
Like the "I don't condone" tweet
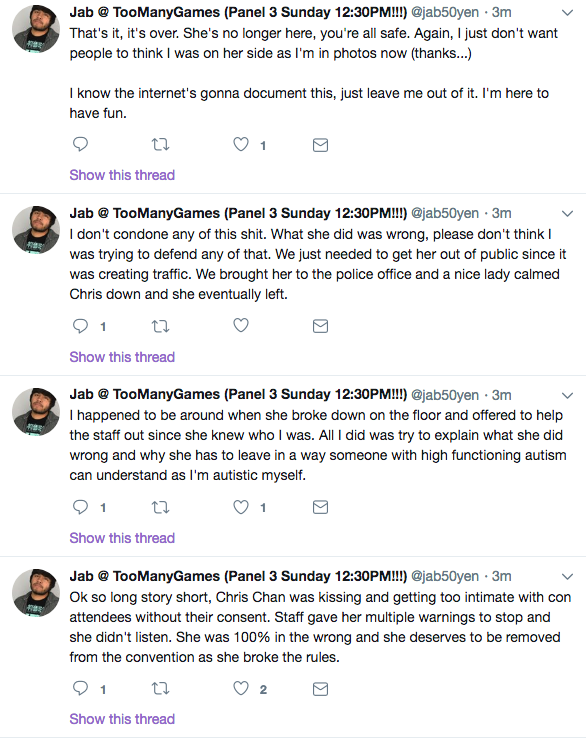coord(241,325)
